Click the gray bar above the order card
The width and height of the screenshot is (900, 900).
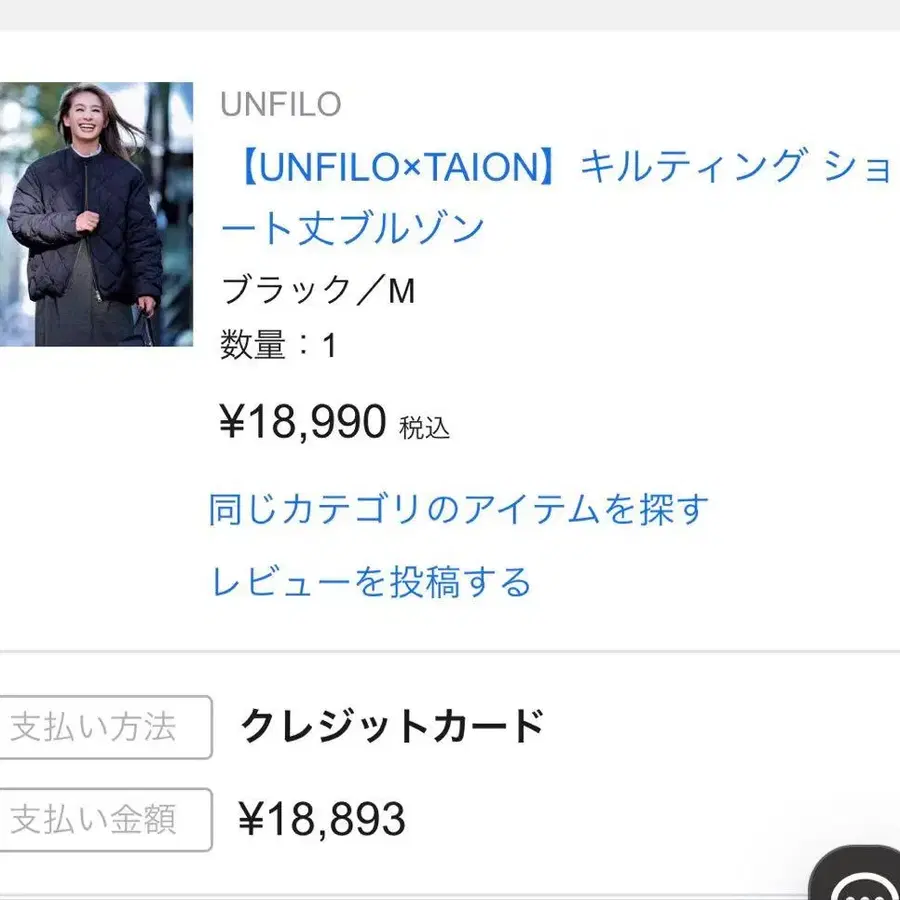450,14
